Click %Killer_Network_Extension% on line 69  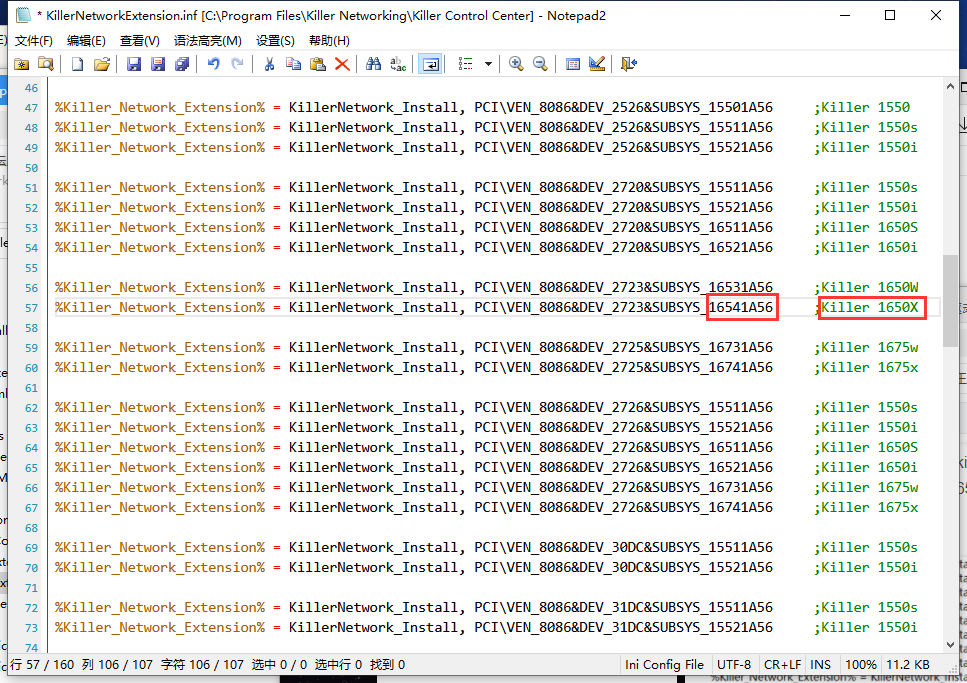pos(160,547)
